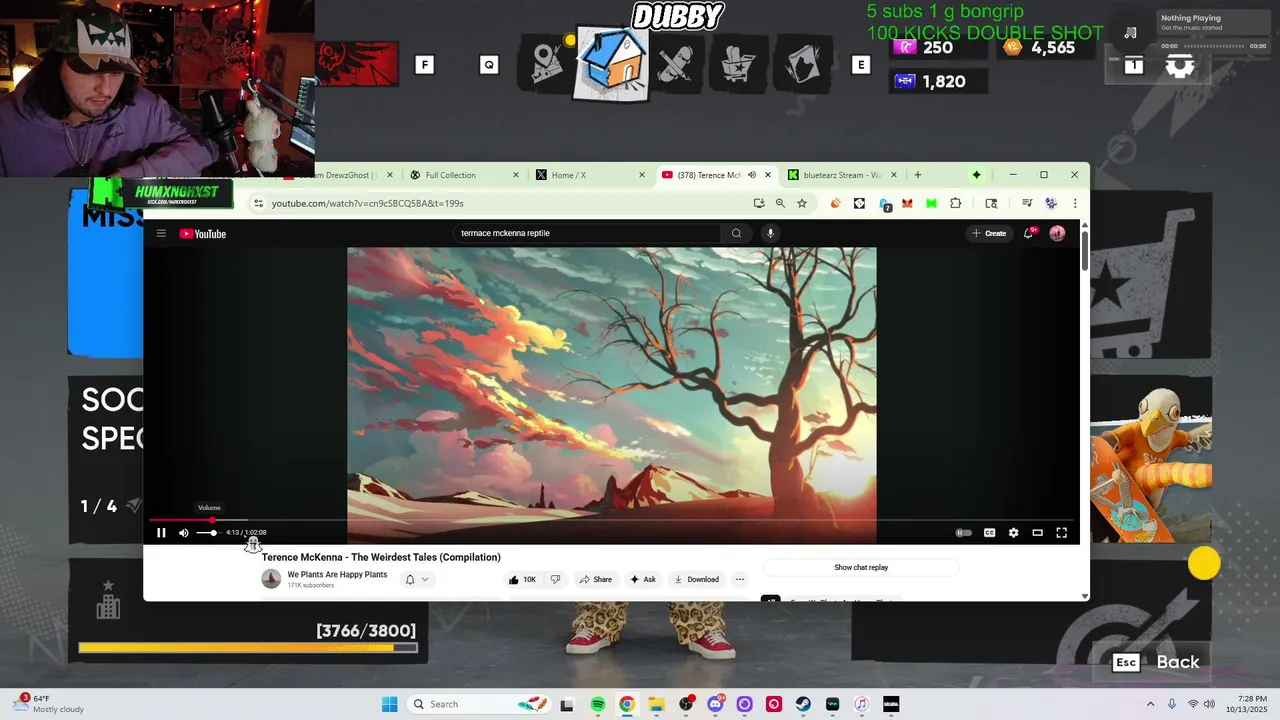This screenshot has width=1280, height=720.
Task: Pause the YouTube video
Action: [161, 533]
